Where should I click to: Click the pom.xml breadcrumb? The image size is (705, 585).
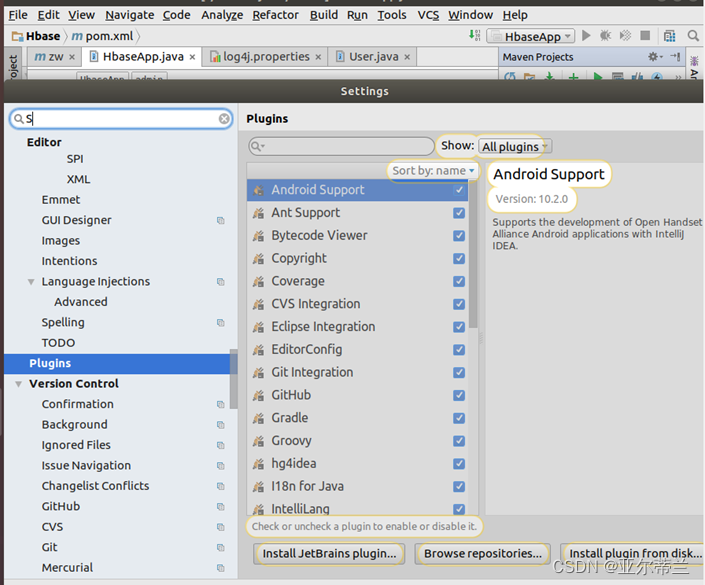click(x=103, y=36)
